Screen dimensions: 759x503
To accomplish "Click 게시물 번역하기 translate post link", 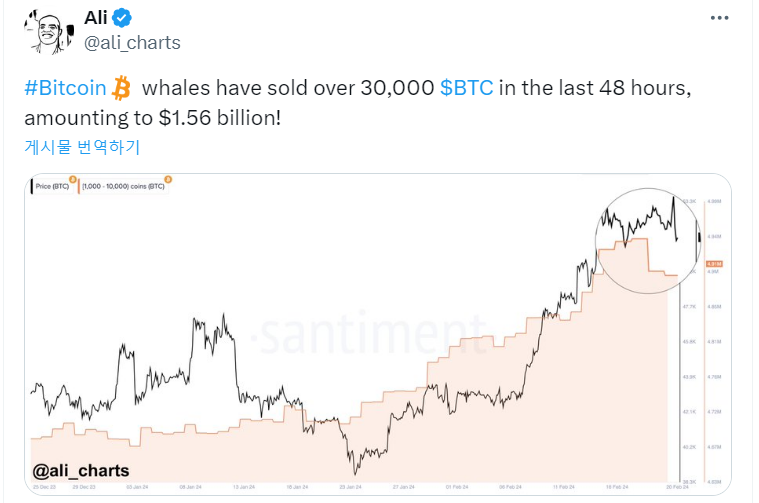I will pyautogui.click(x=82, y=147).
